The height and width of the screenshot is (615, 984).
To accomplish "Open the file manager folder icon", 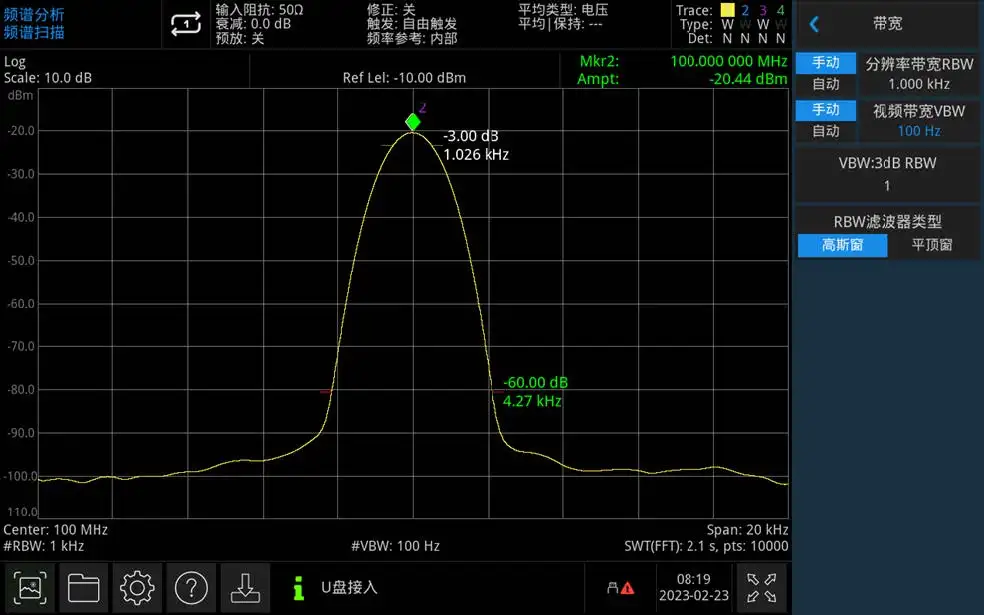I will click(x=83, y=588).
